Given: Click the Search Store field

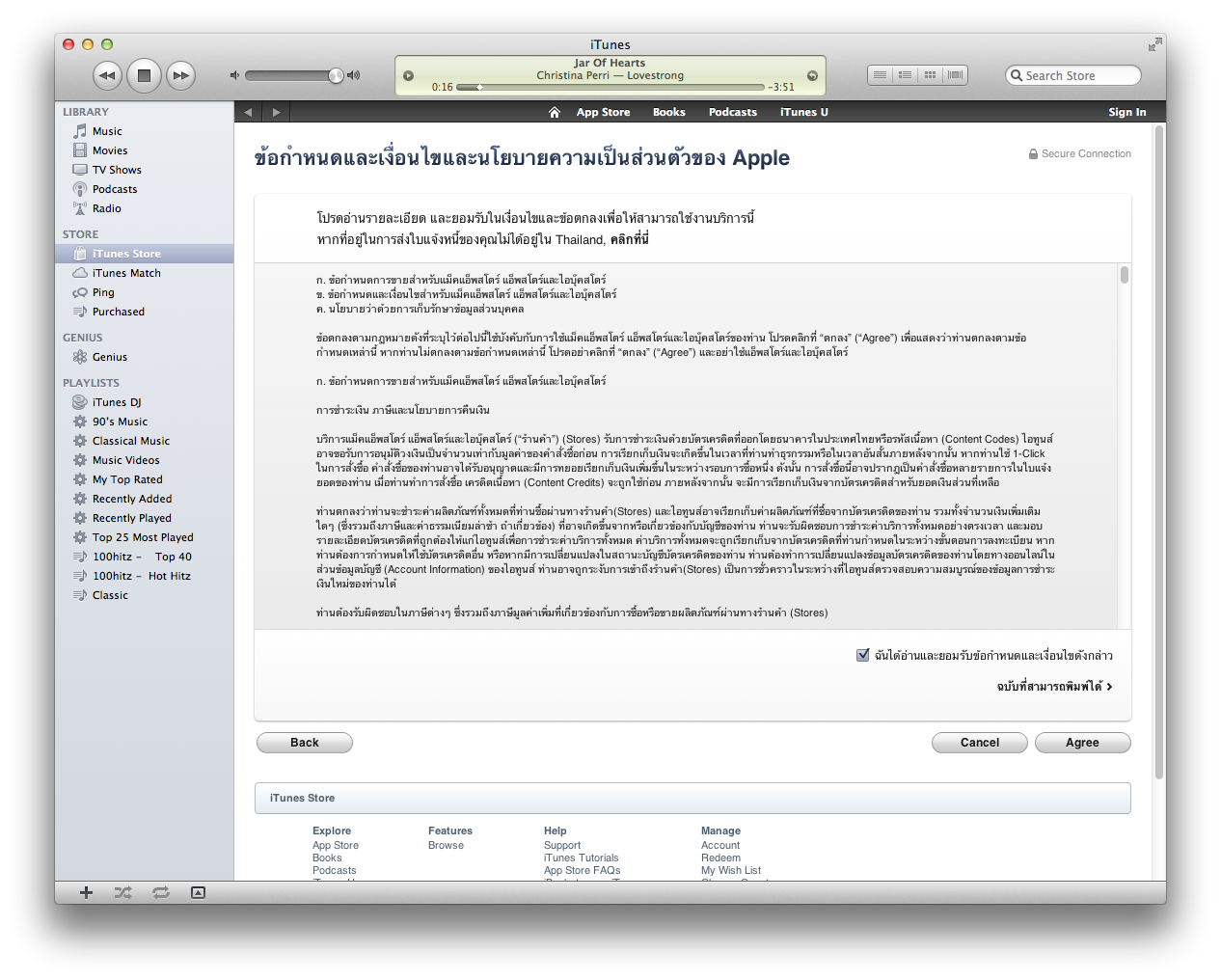Looking at the screenshot, I should coord(1073,75).
